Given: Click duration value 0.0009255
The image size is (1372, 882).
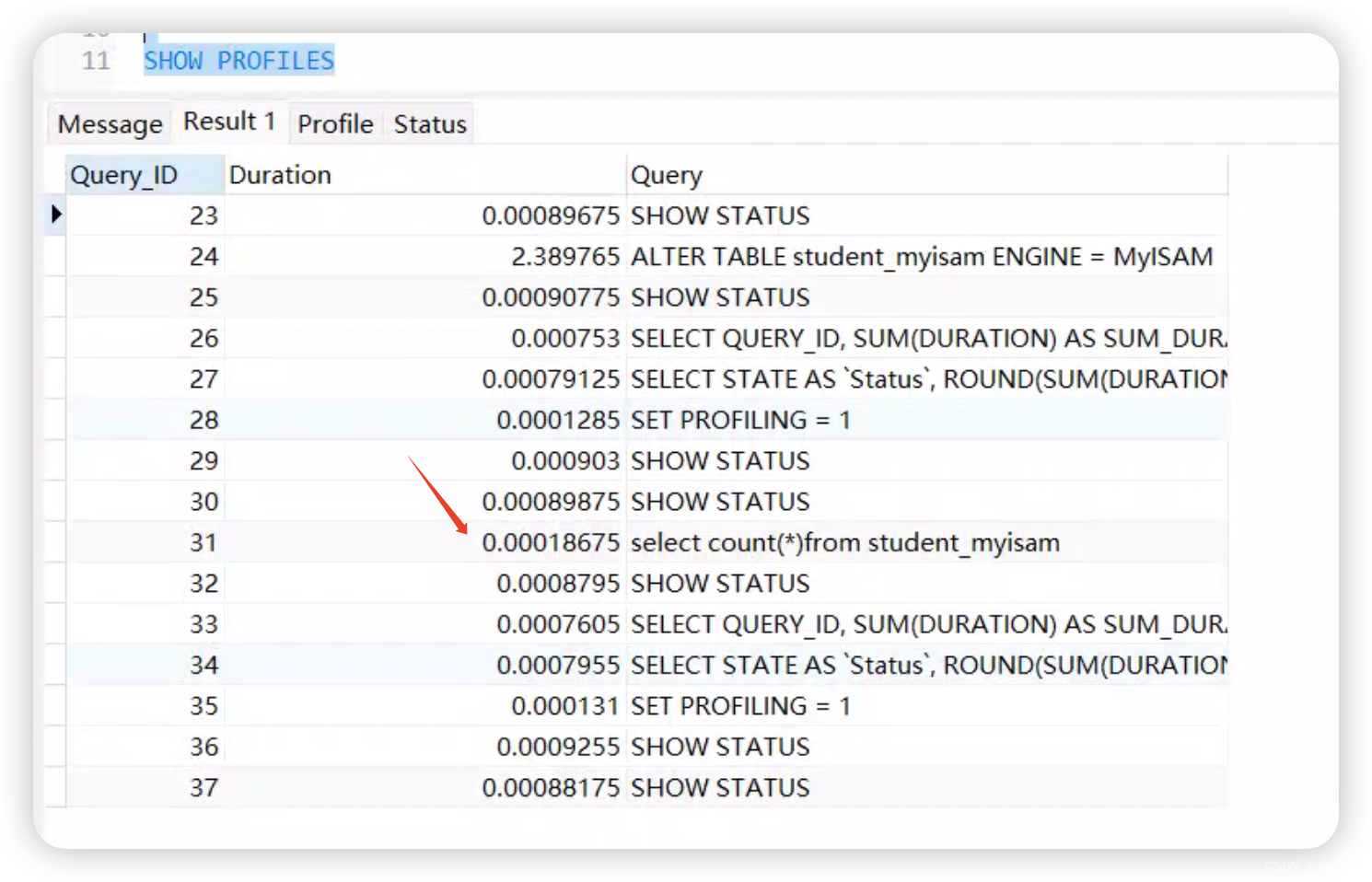Looking at the screenshot, I should [x=558, y=747].
